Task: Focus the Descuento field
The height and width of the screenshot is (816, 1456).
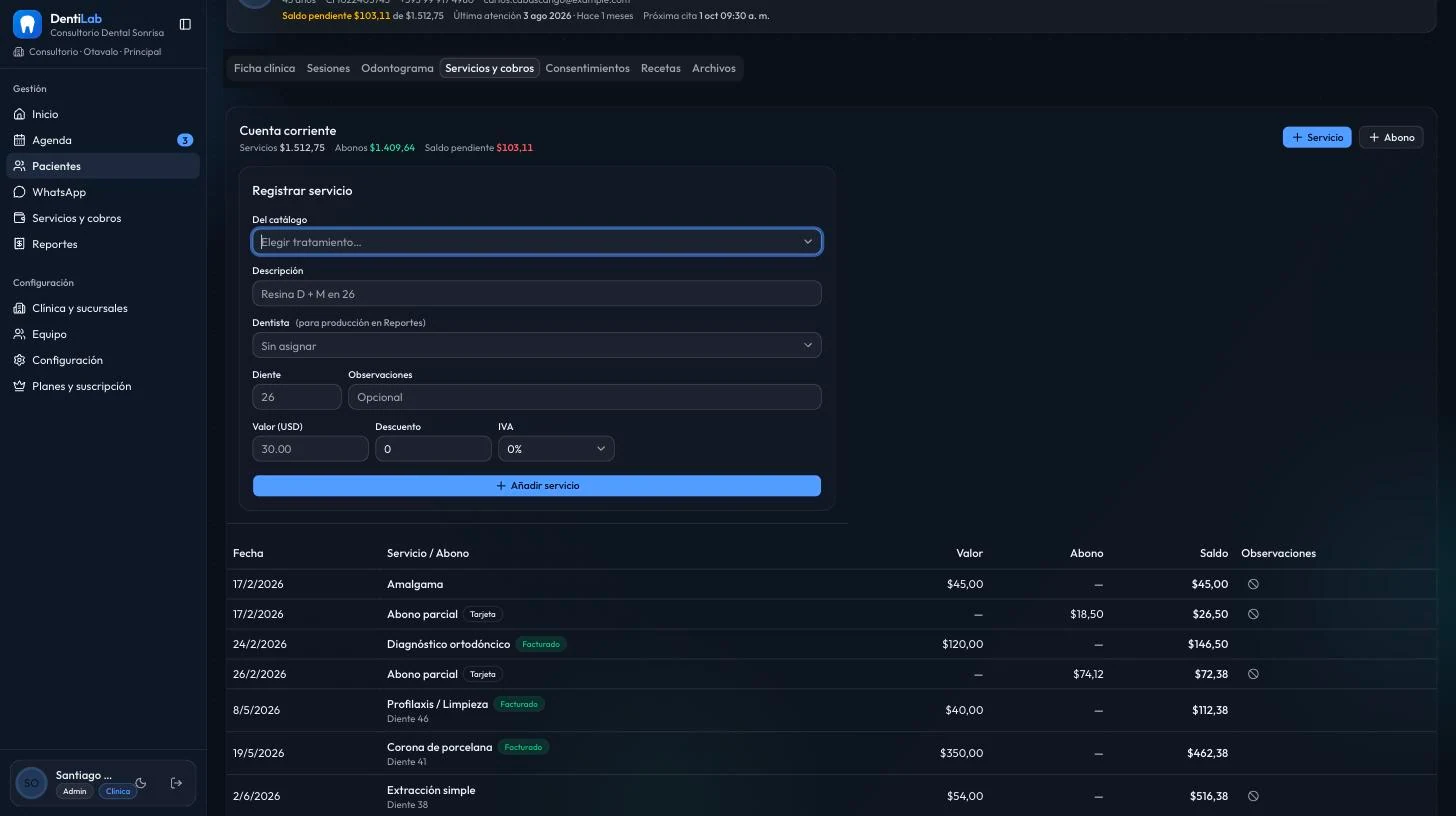Action: [434, 449]
